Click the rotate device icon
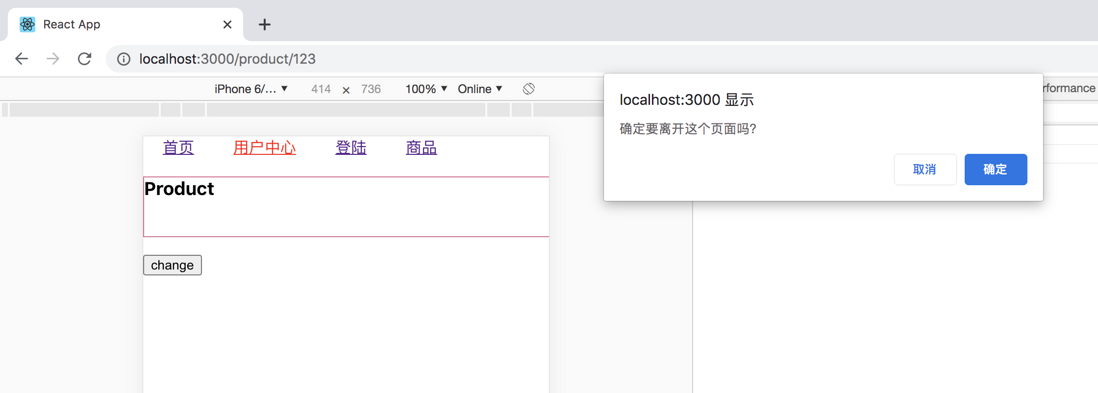 point(529,89)
